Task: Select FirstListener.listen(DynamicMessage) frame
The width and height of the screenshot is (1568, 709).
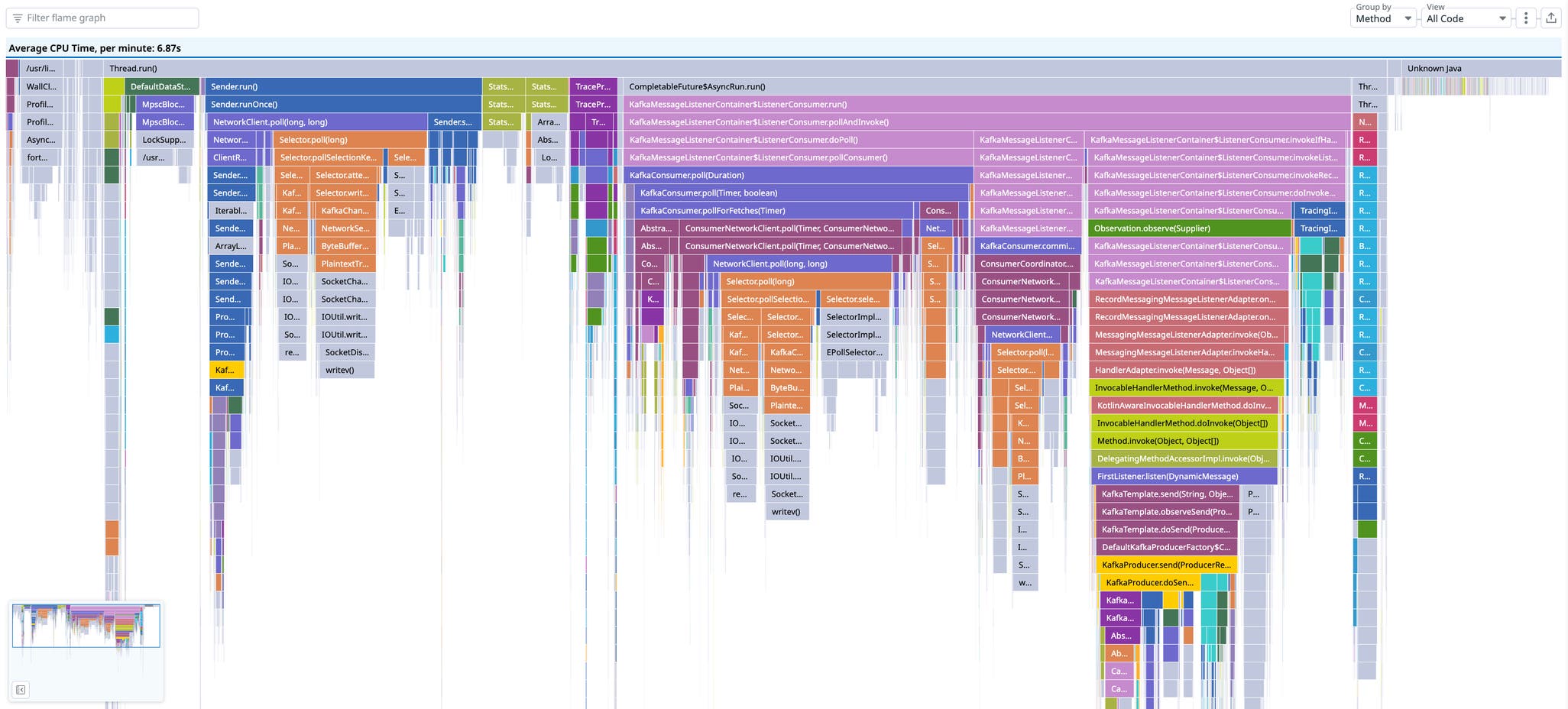Action: 1184,476
